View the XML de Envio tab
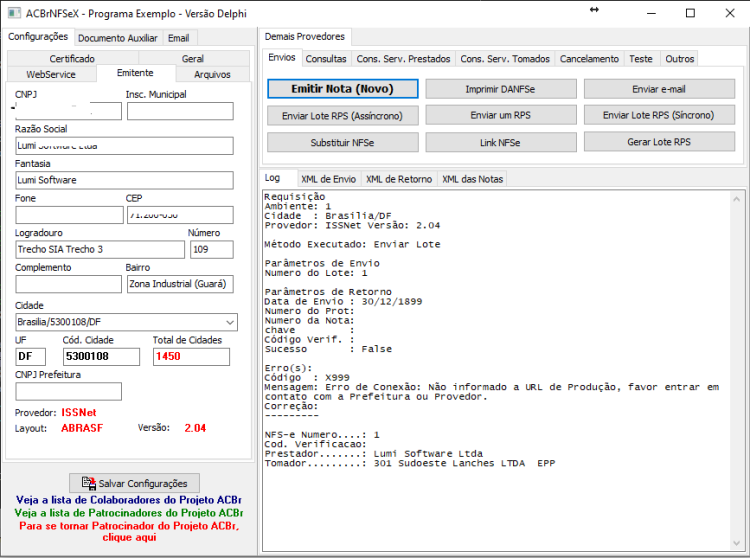 [x=329, y=179]
